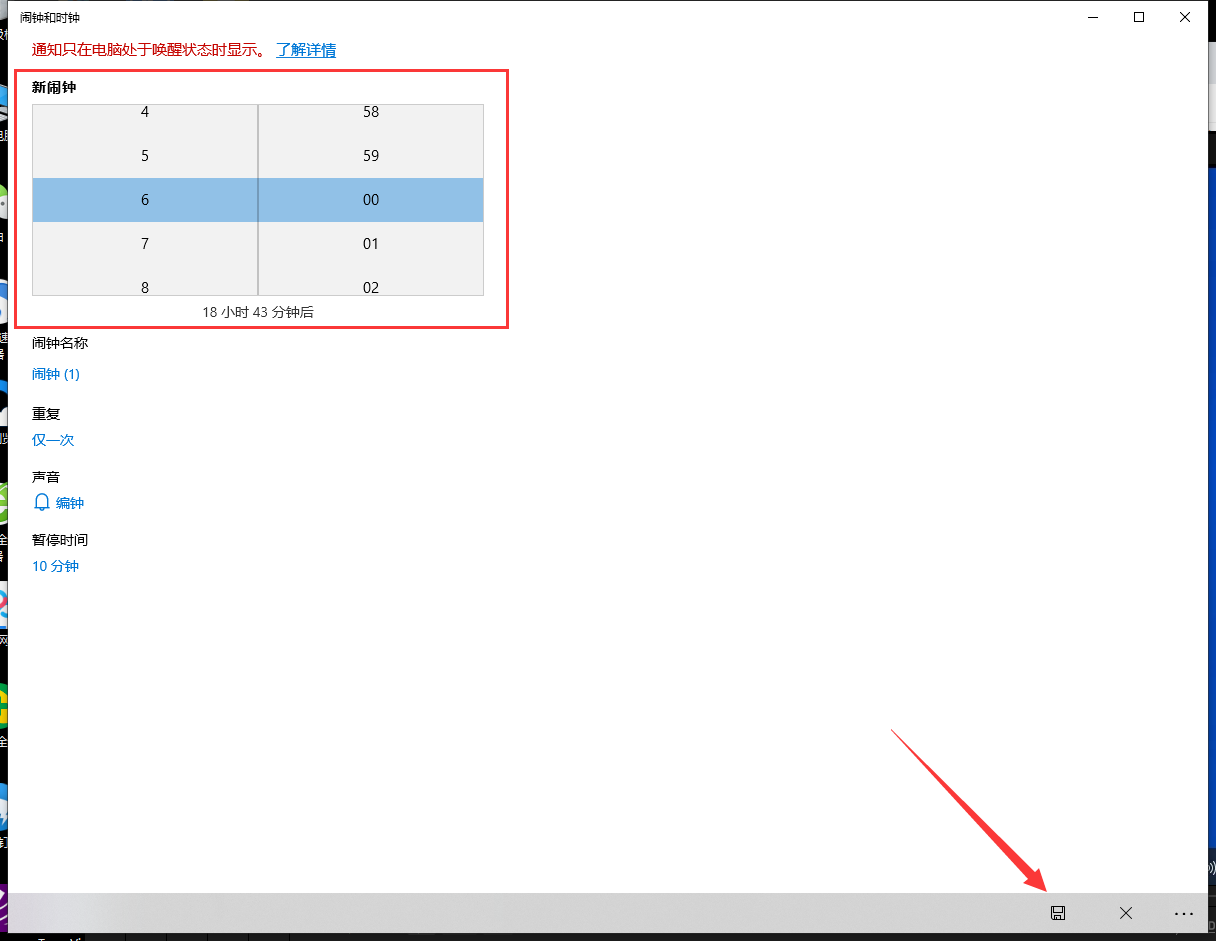Open the 了解详情 link
This screenshot has width=1216, height=941.
point(306,49)
